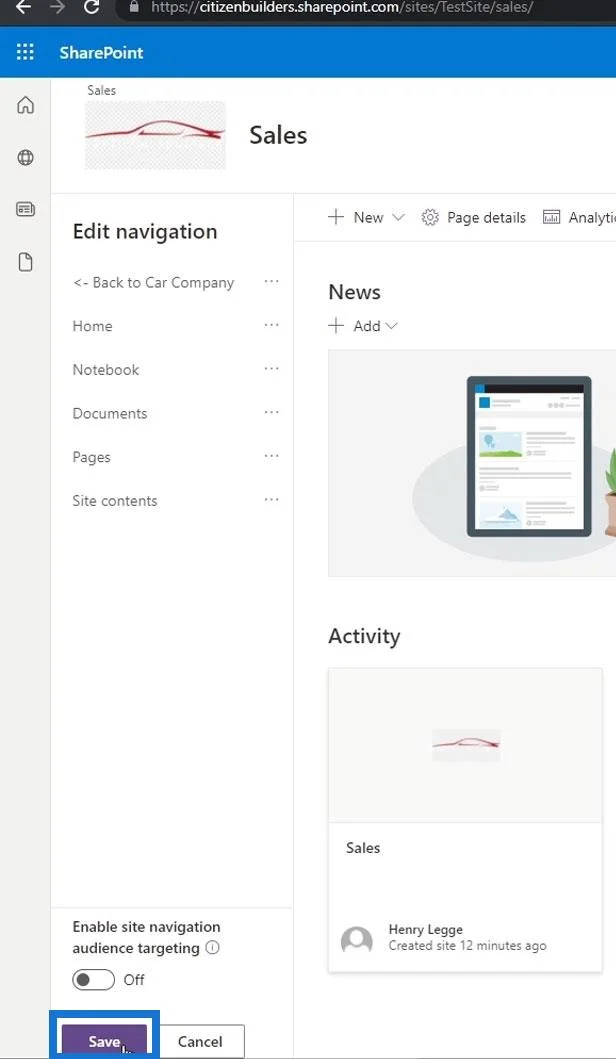Toggle site navigation audience targeting switch
Viewport: 616px width, 1059px height.
pyautogui.click(x=93, y=979)
